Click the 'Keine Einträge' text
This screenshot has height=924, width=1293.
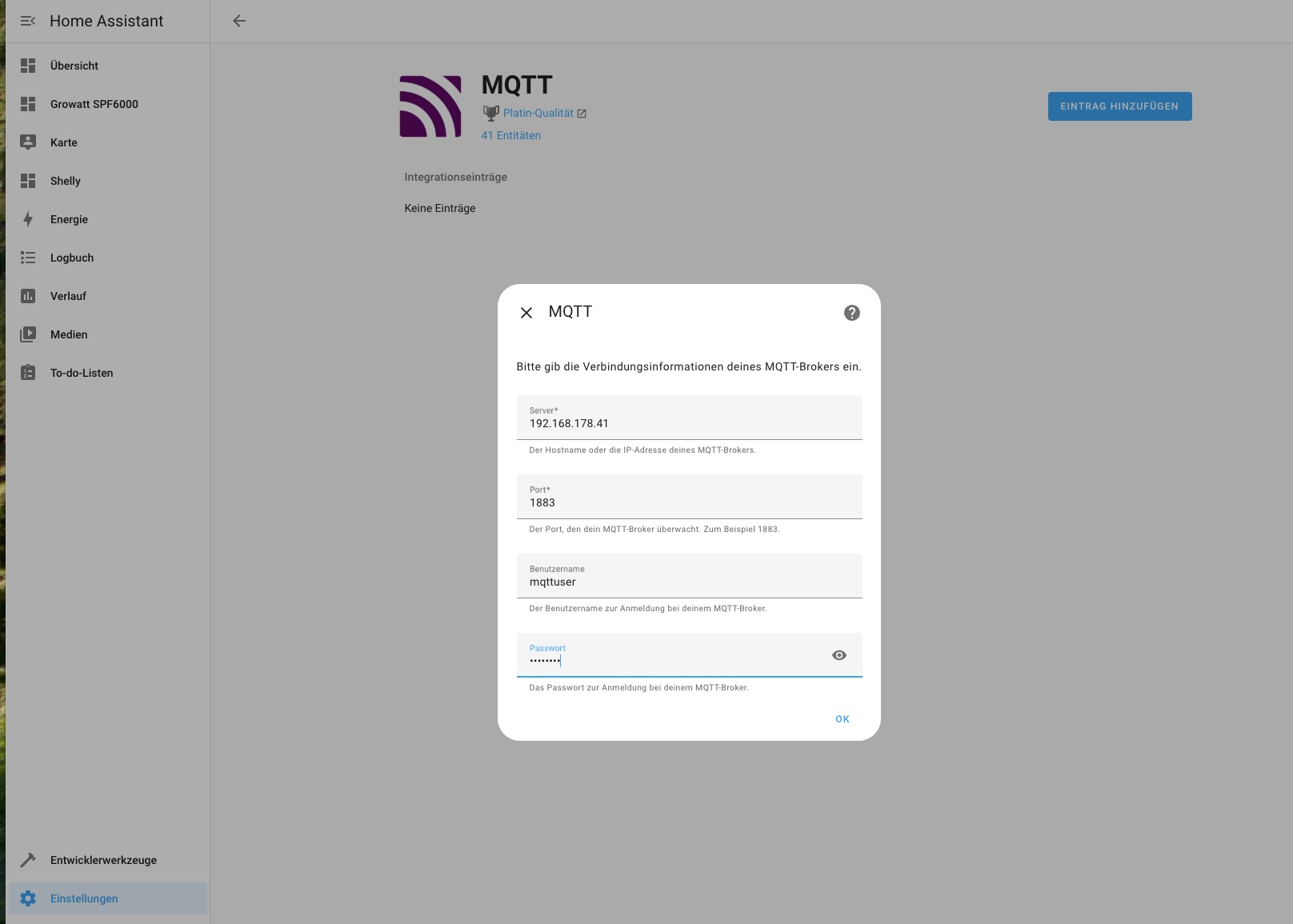[x=439, y=208]
